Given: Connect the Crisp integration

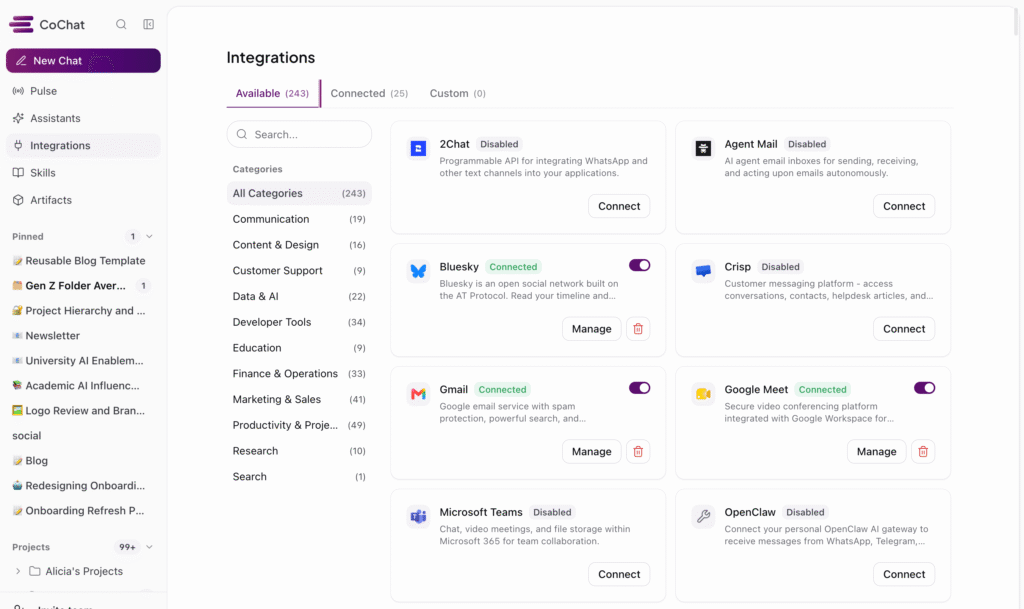Looking at the screenshot, I should [904, 329].
